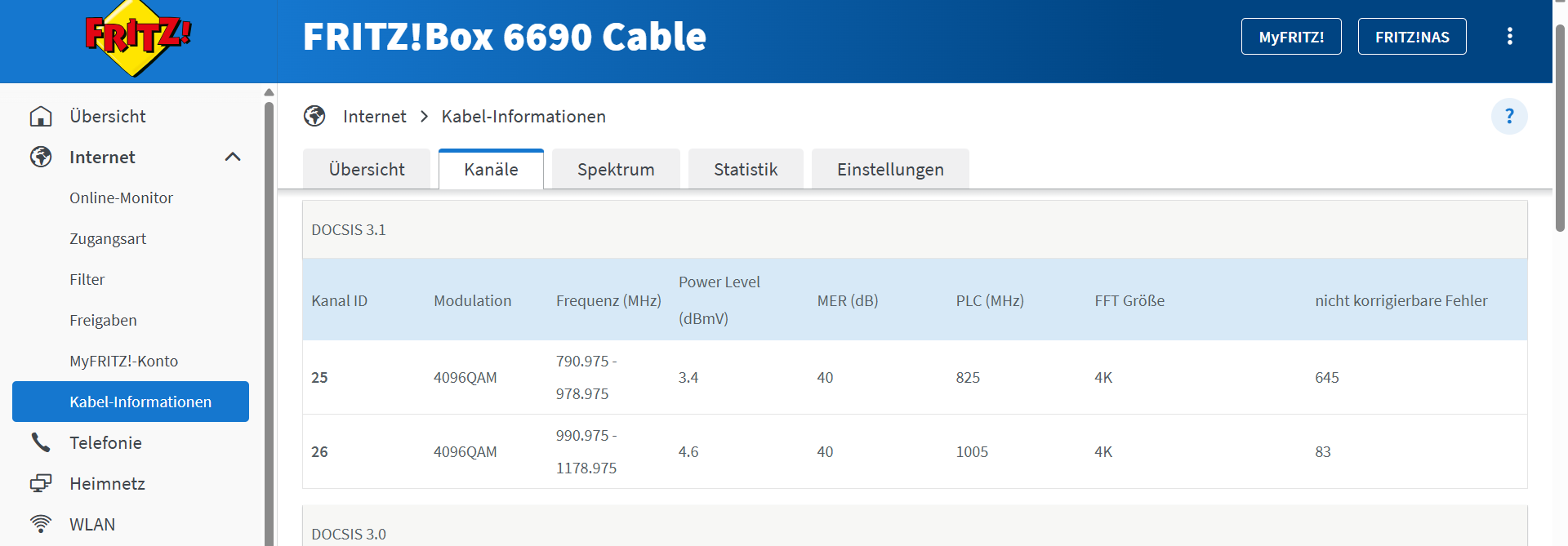Click the globe icon in breadcrumb
The height and width of the screenshot is (546, 1568).
[x=314, y=117]
